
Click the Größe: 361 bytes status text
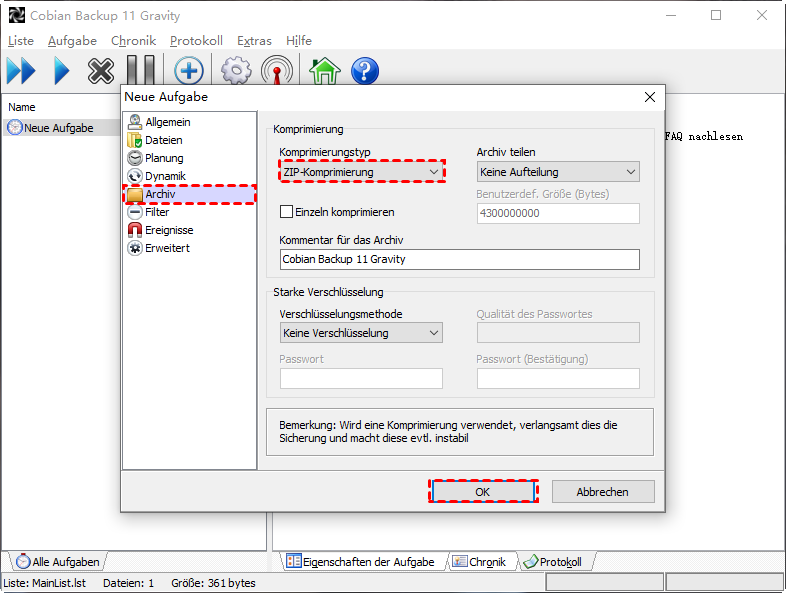point(213,583)
